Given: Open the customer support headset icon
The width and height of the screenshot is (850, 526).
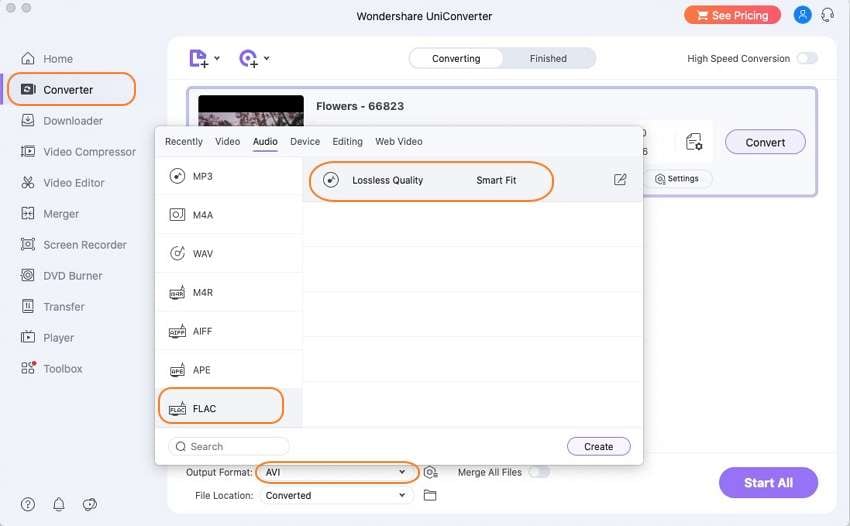Looking at the screenshot, I should coord(827,15).
